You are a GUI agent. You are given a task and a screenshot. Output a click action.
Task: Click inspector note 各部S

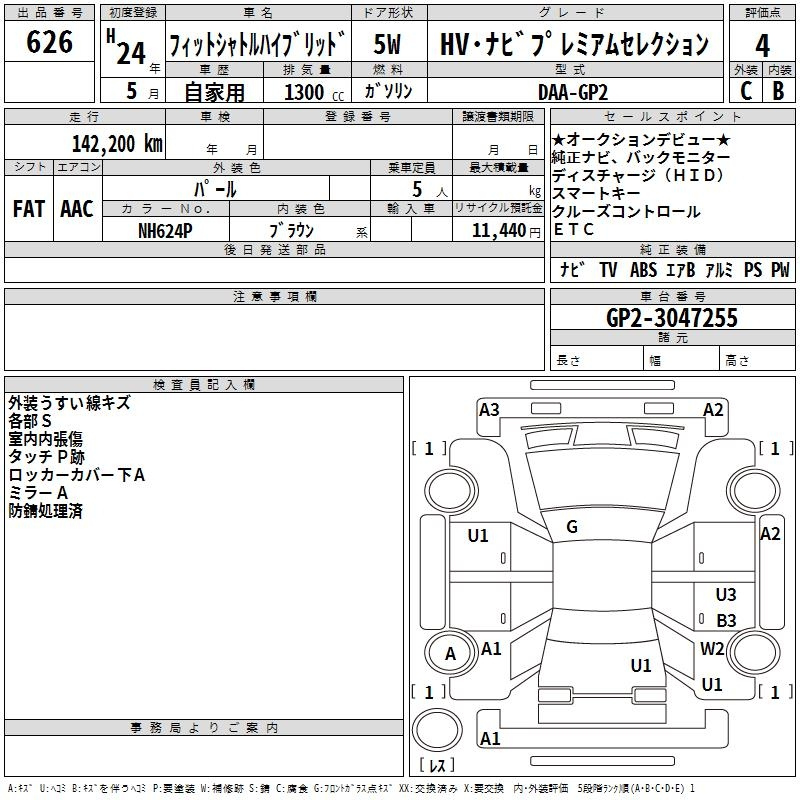30,421
